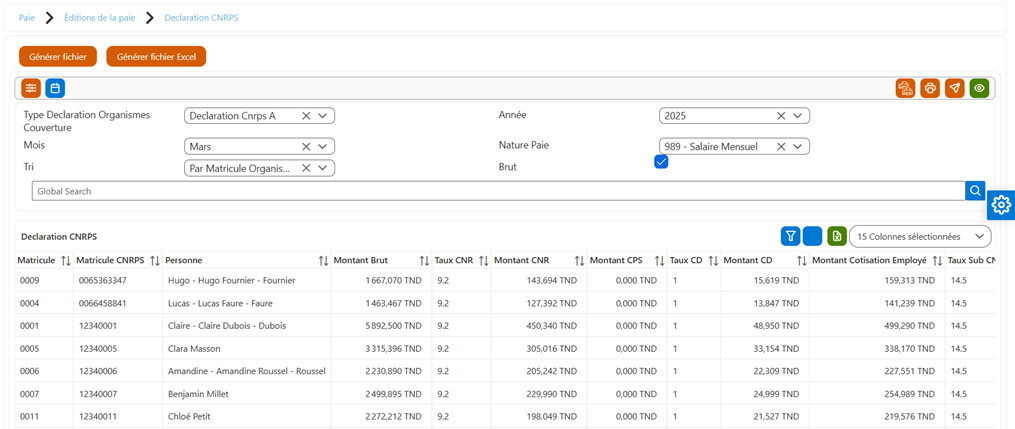Click the printer icon
The image size is (1015, 429).
click(930, 88)
